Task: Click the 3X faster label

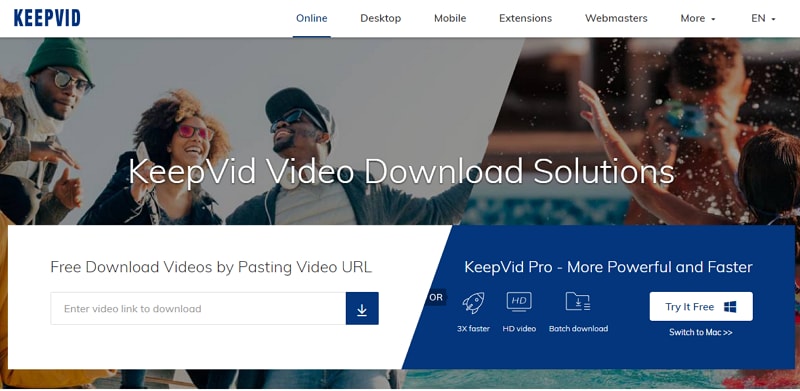Action: 473,329
